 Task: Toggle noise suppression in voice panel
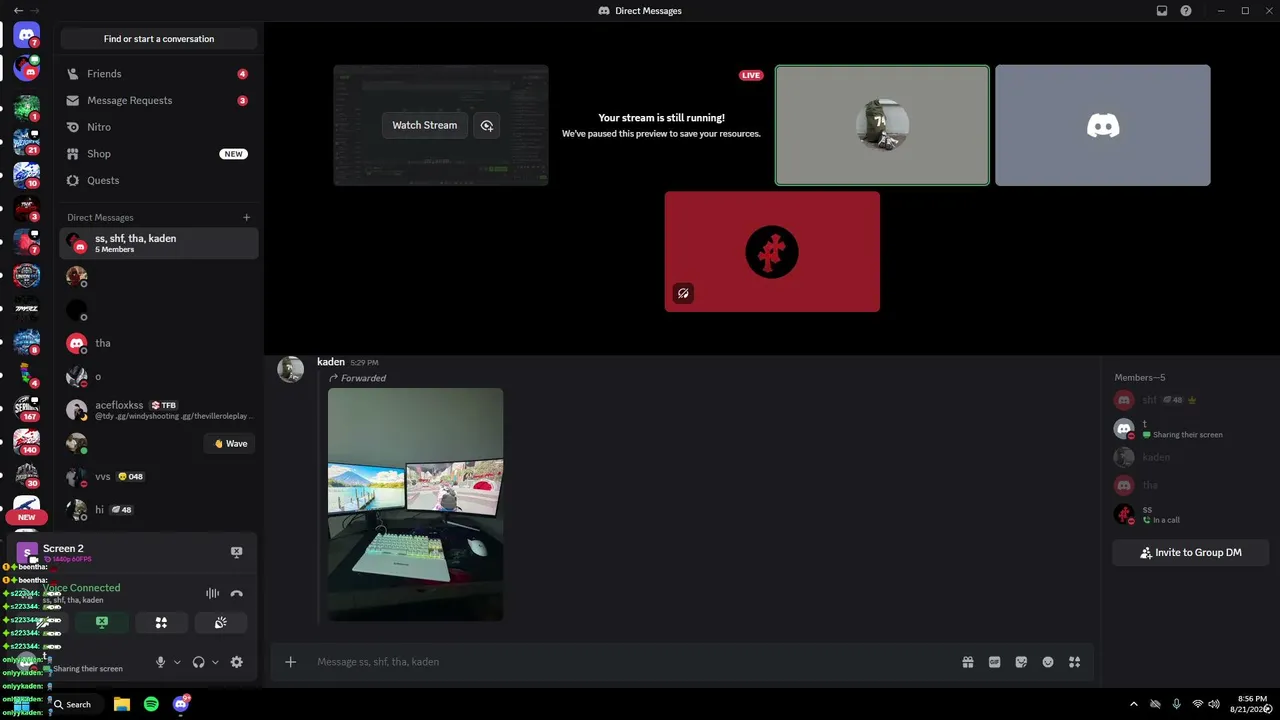pos(212,594)
